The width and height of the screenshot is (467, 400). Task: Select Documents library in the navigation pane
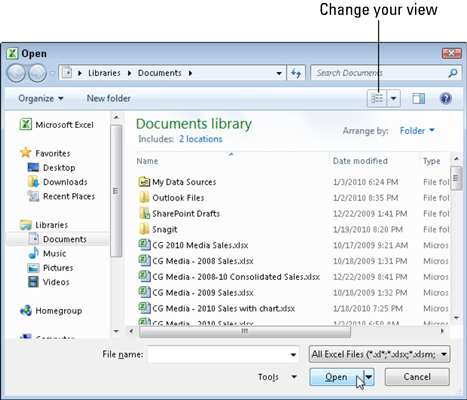(57, 239)
